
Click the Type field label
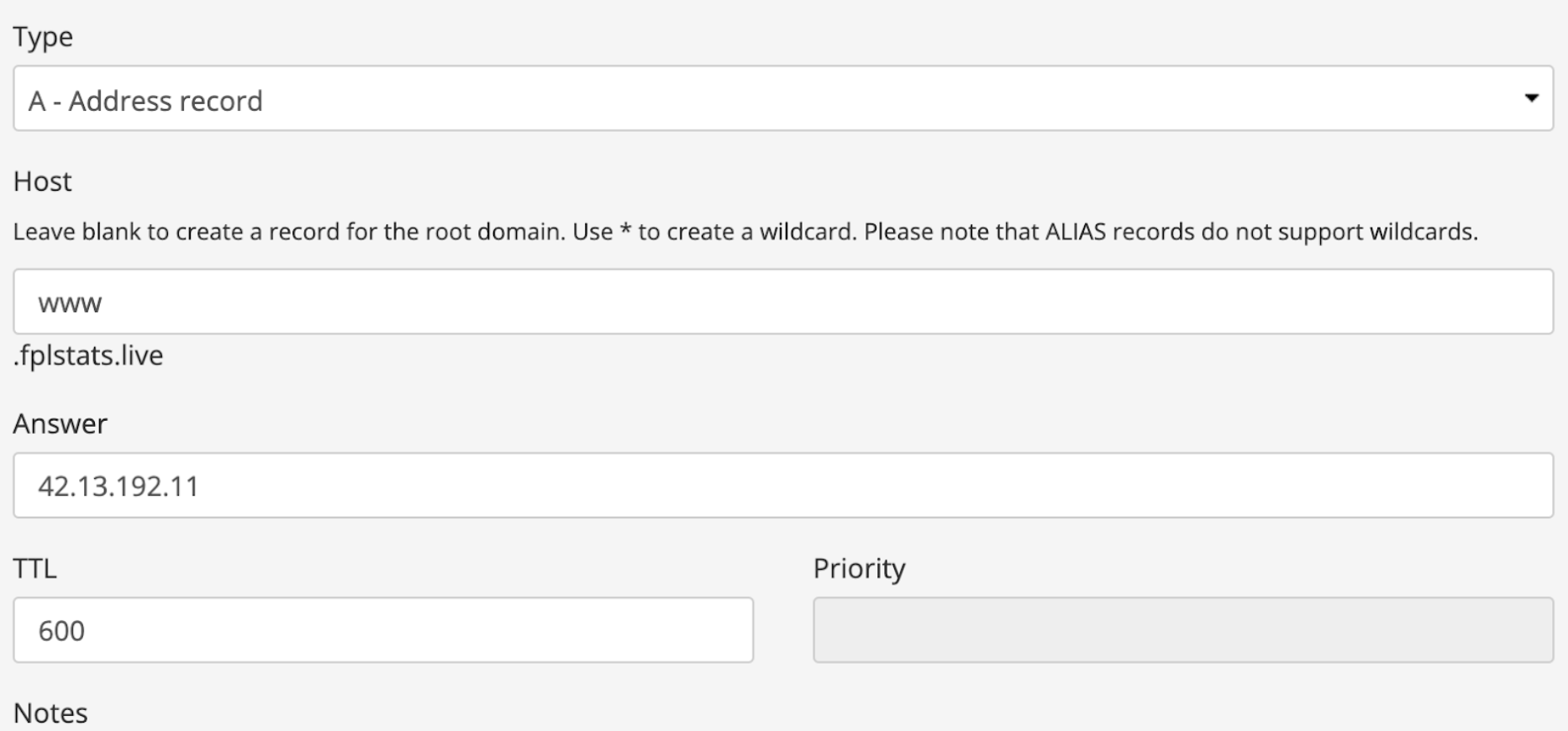coord(43,37)
